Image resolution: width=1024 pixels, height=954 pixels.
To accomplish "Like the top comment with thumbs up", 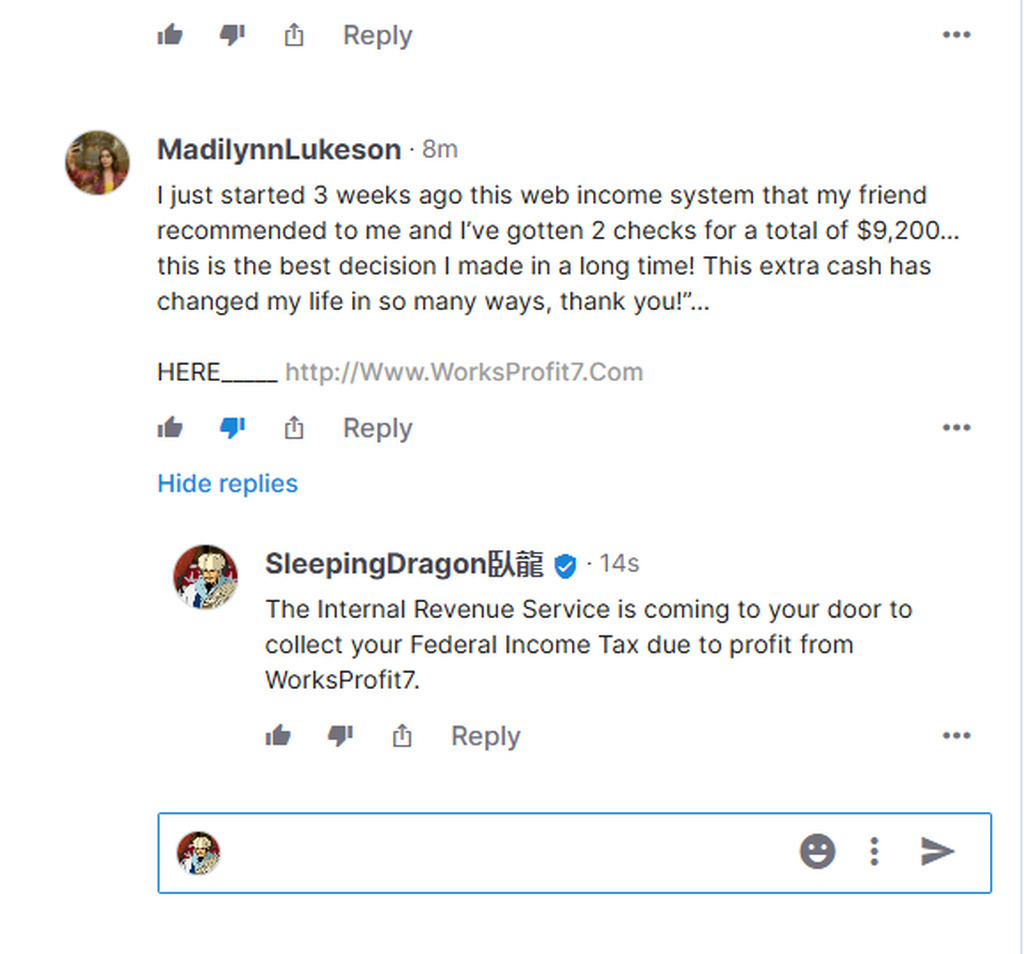I will click(171, 35).
